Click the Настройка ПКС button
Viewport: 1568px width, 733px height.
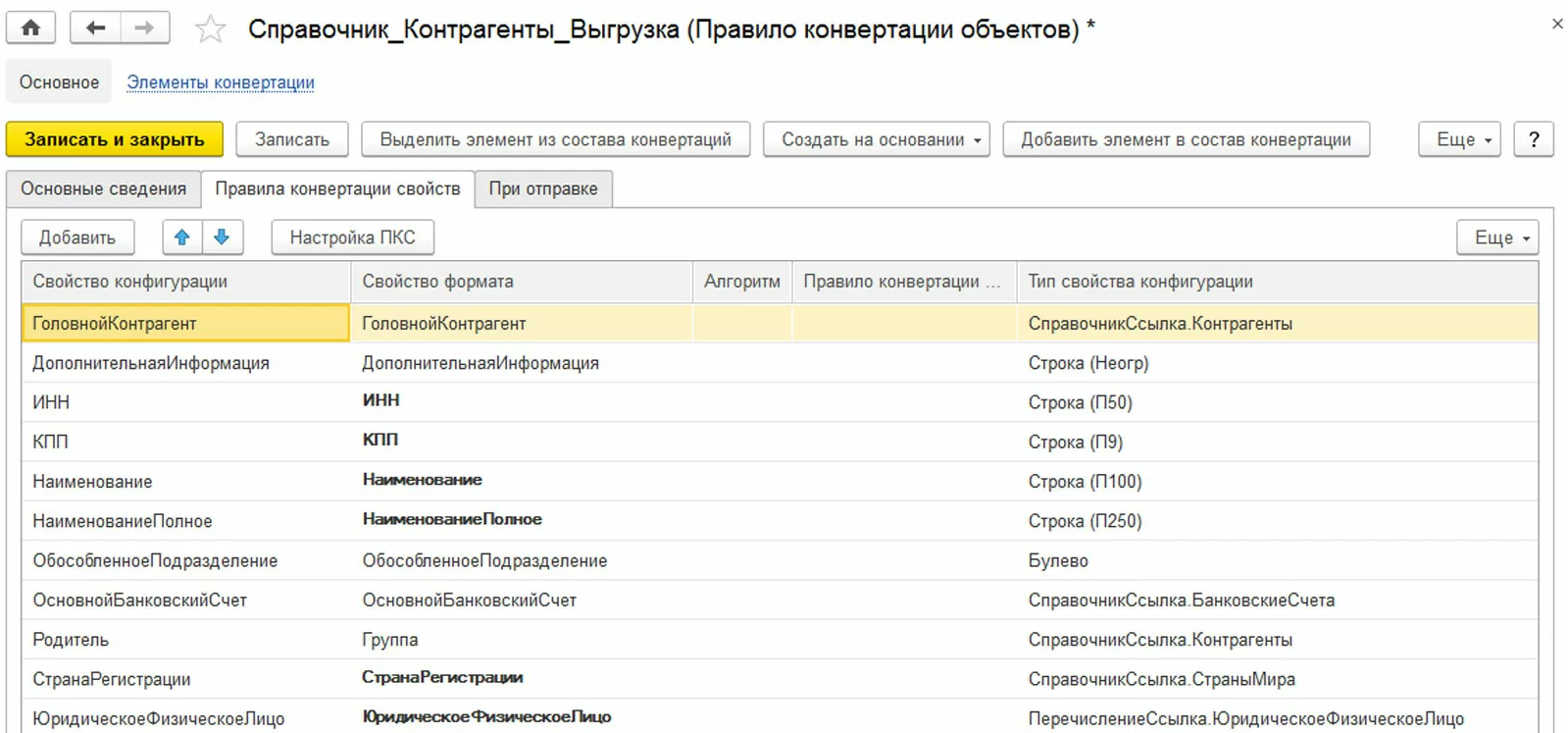tap(352, 237)
